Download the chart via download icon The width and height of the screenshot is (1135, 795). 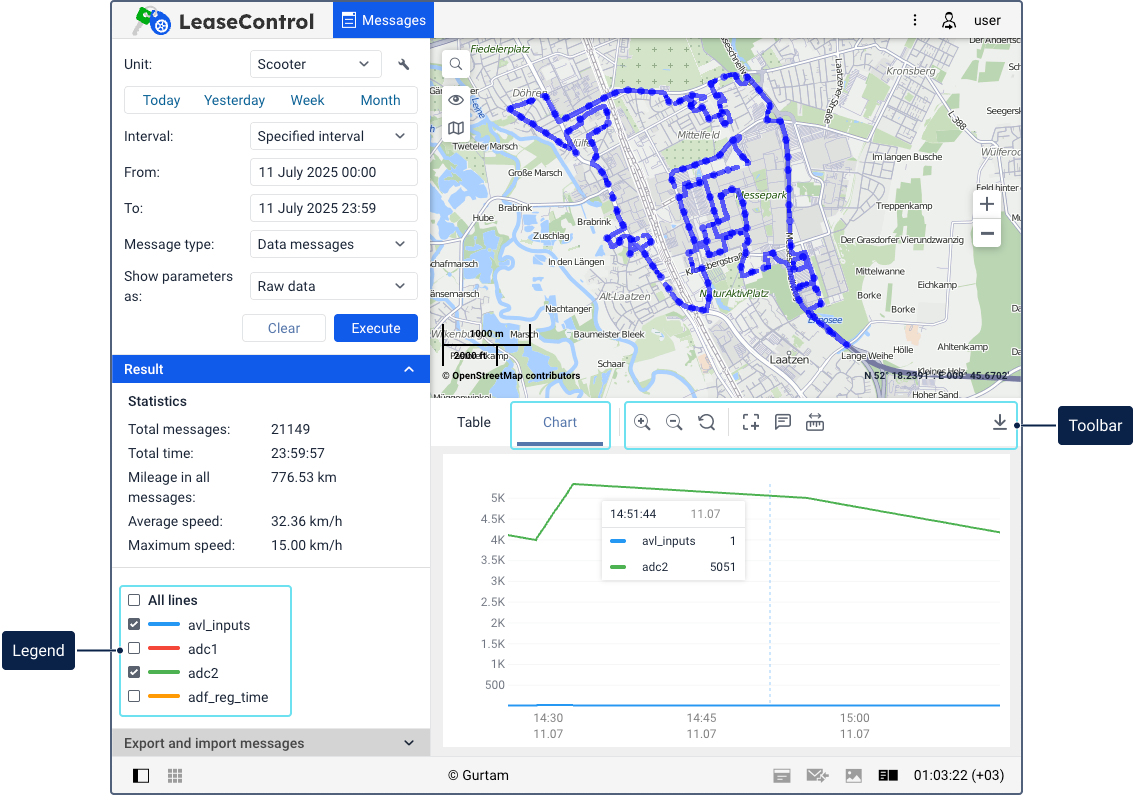coord(1000,422)
